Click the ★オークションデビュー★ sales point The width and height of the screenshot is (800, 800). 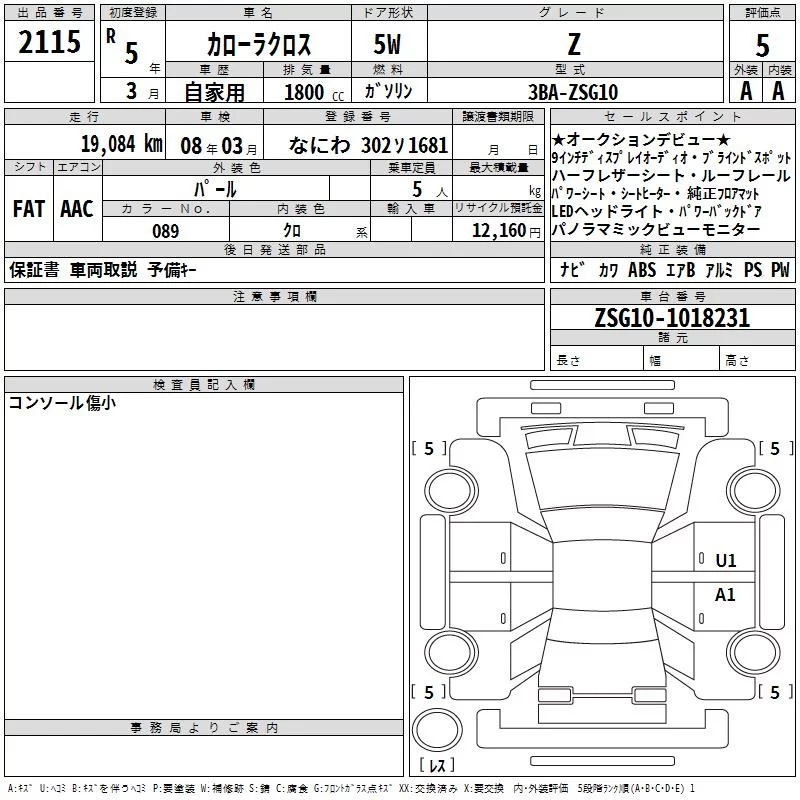pos(641,139)
